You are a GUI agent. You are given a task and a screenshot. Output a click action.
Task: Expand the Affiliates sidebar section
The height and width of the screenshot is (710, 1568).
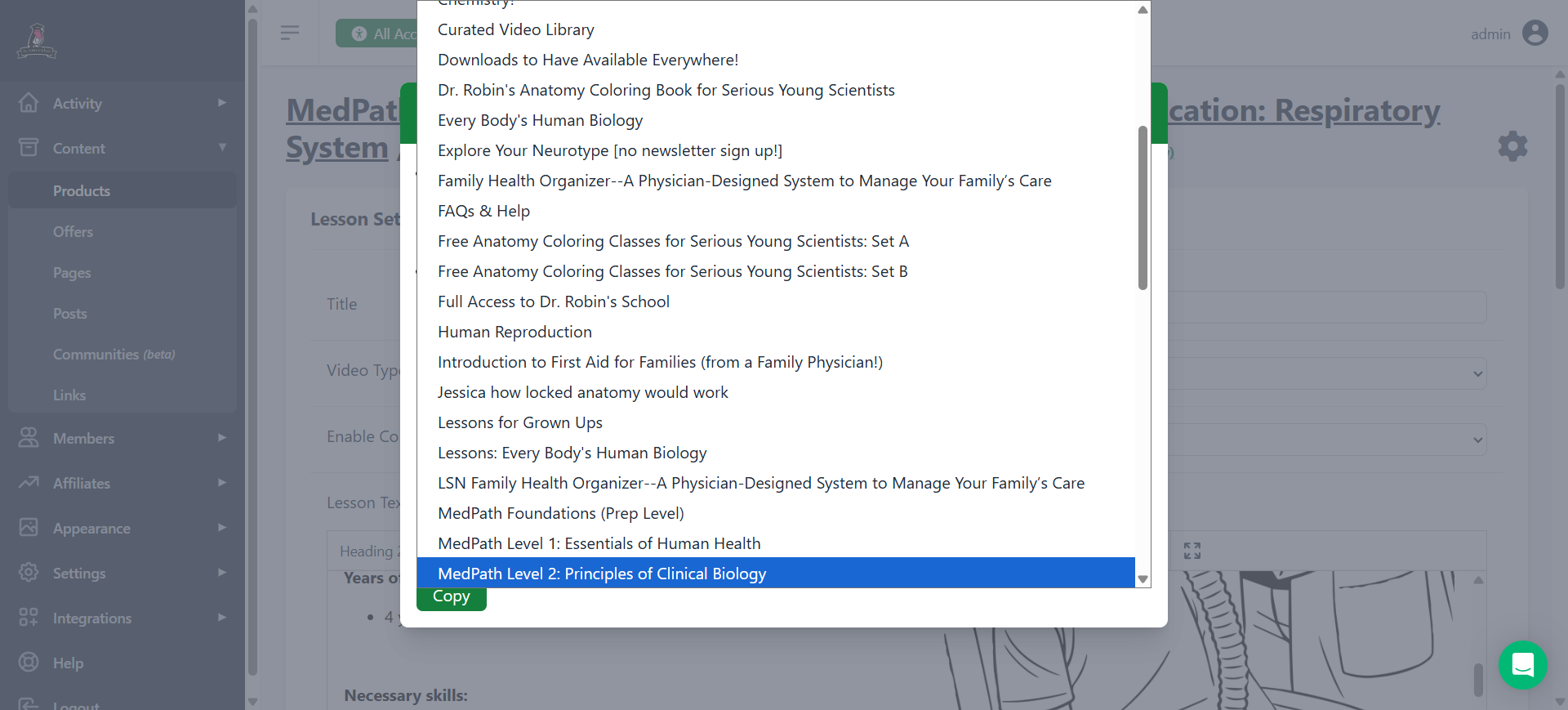point(221,483)
